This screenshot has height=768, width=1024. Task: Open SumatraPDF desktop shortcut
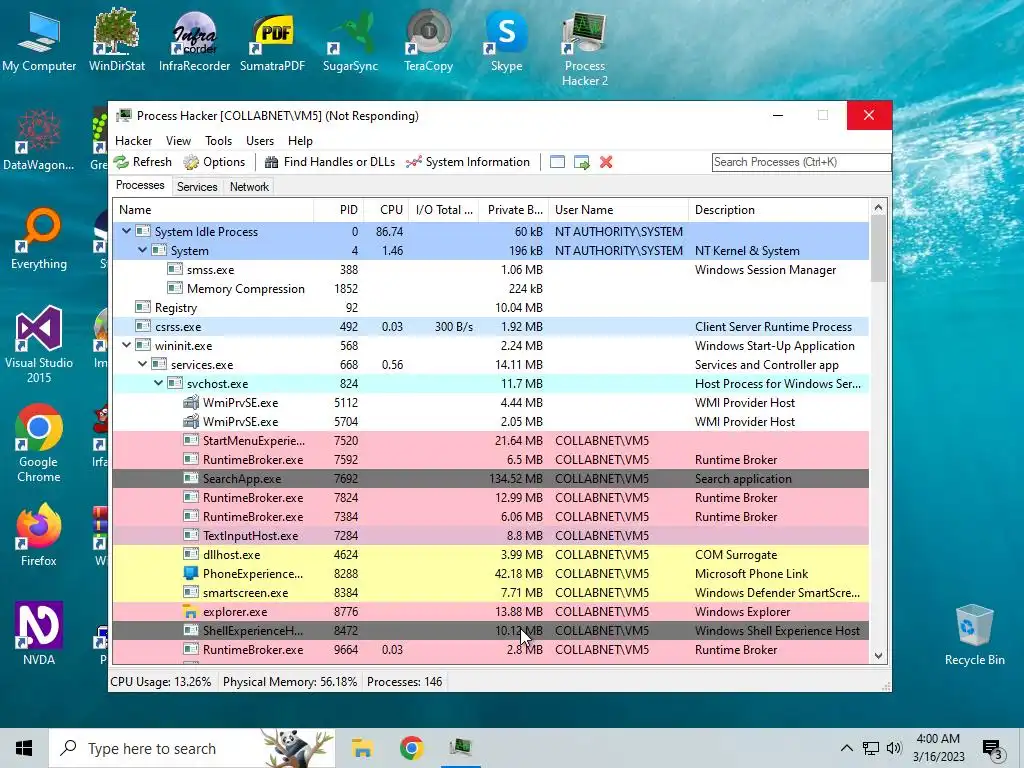[x=272, y=40]
